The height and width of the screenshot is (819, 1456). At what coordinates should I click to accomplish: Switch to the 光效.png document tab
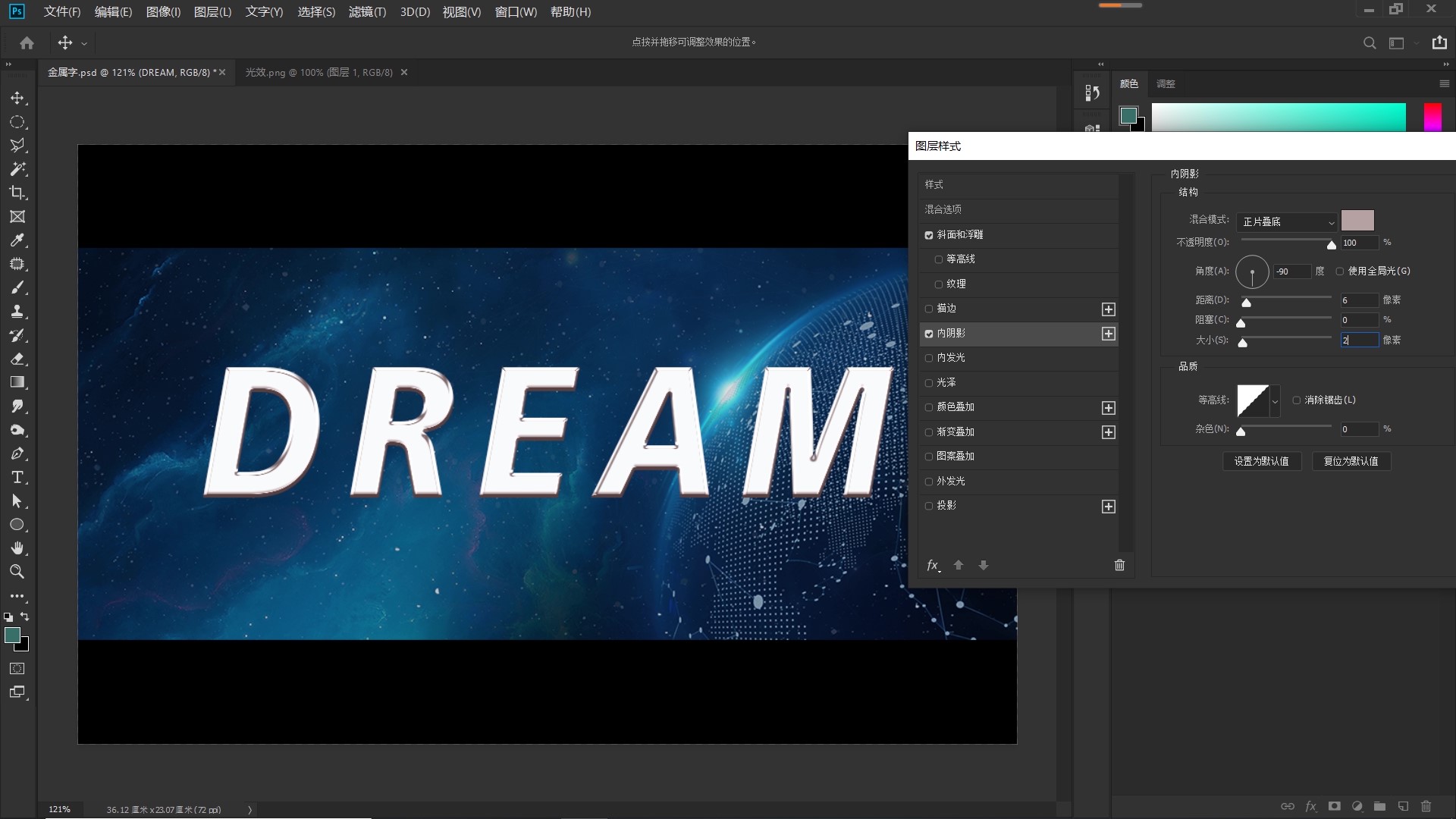pyautogui.click(x=318, y=73)
